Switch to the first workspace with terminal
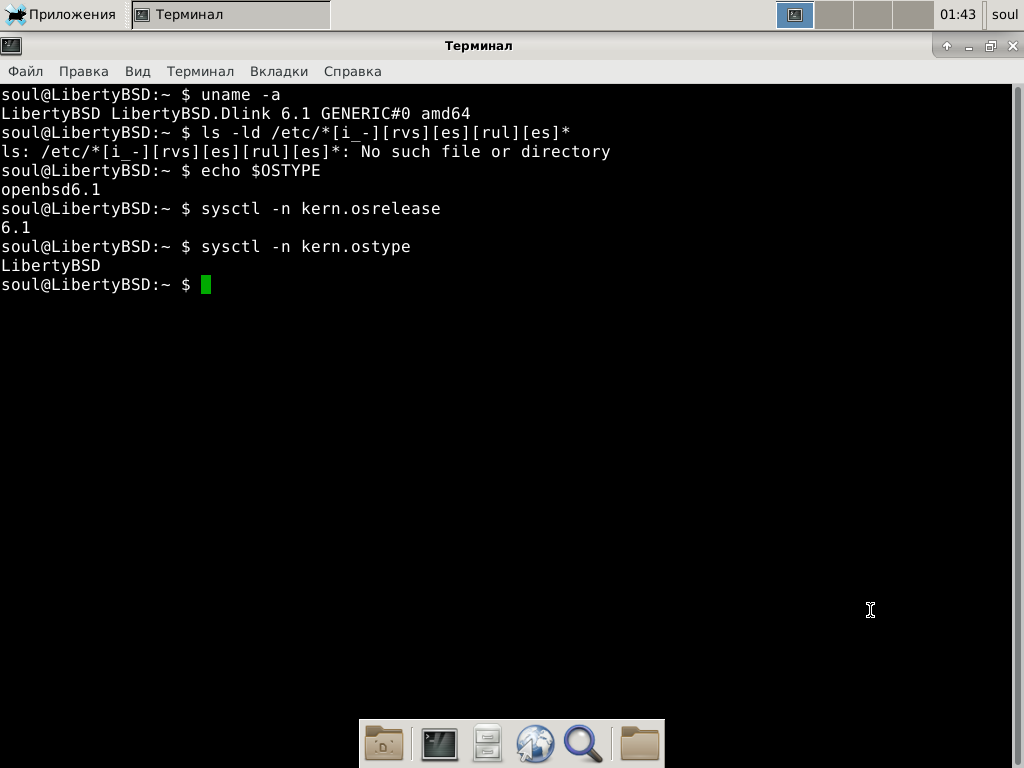Viewport: 1024px width, 768px height. coord(795,15)
